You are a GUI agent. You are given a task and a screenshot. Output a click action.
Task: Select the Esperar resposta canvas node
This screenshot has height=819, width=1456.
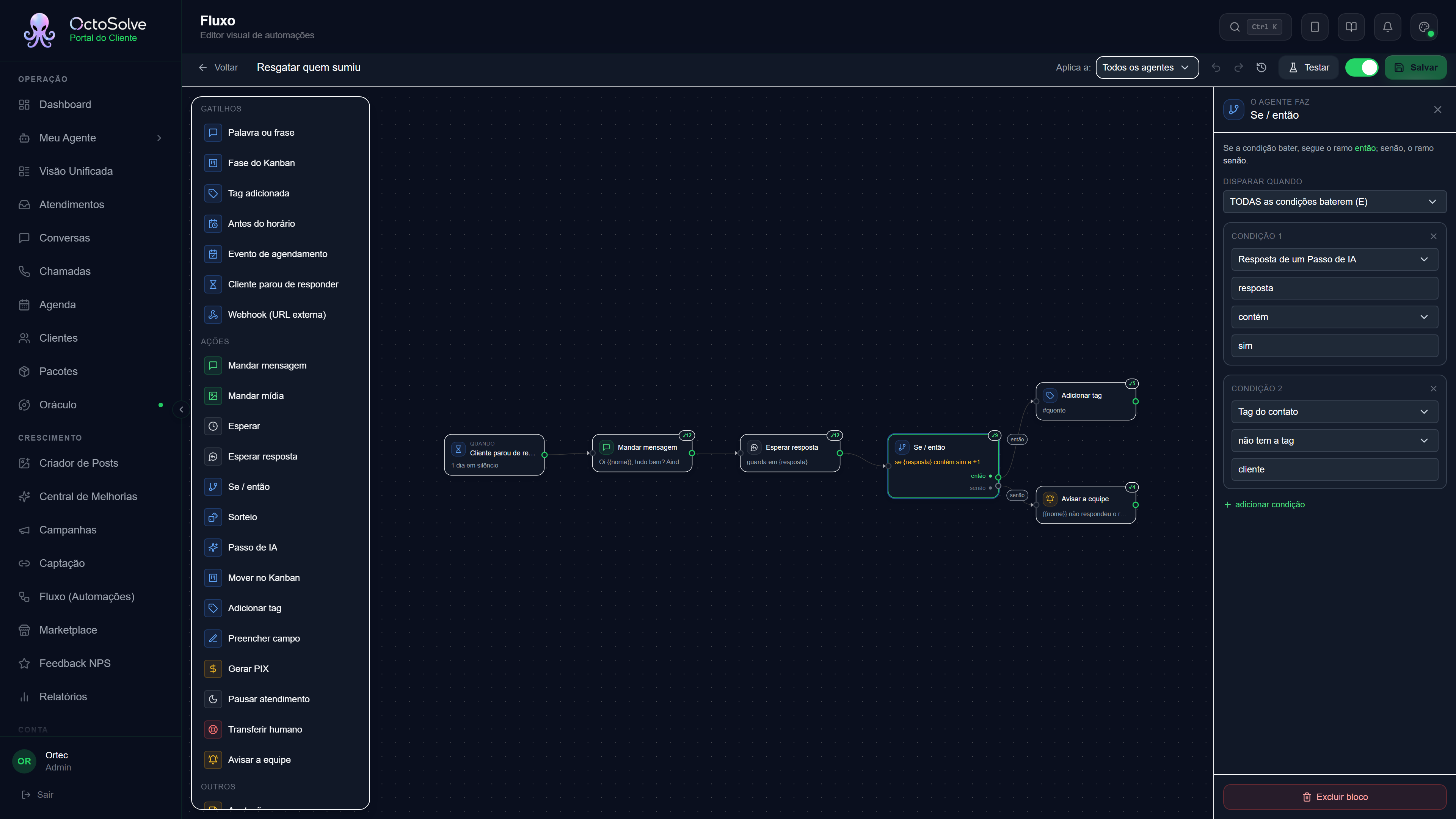click(789, 453)
